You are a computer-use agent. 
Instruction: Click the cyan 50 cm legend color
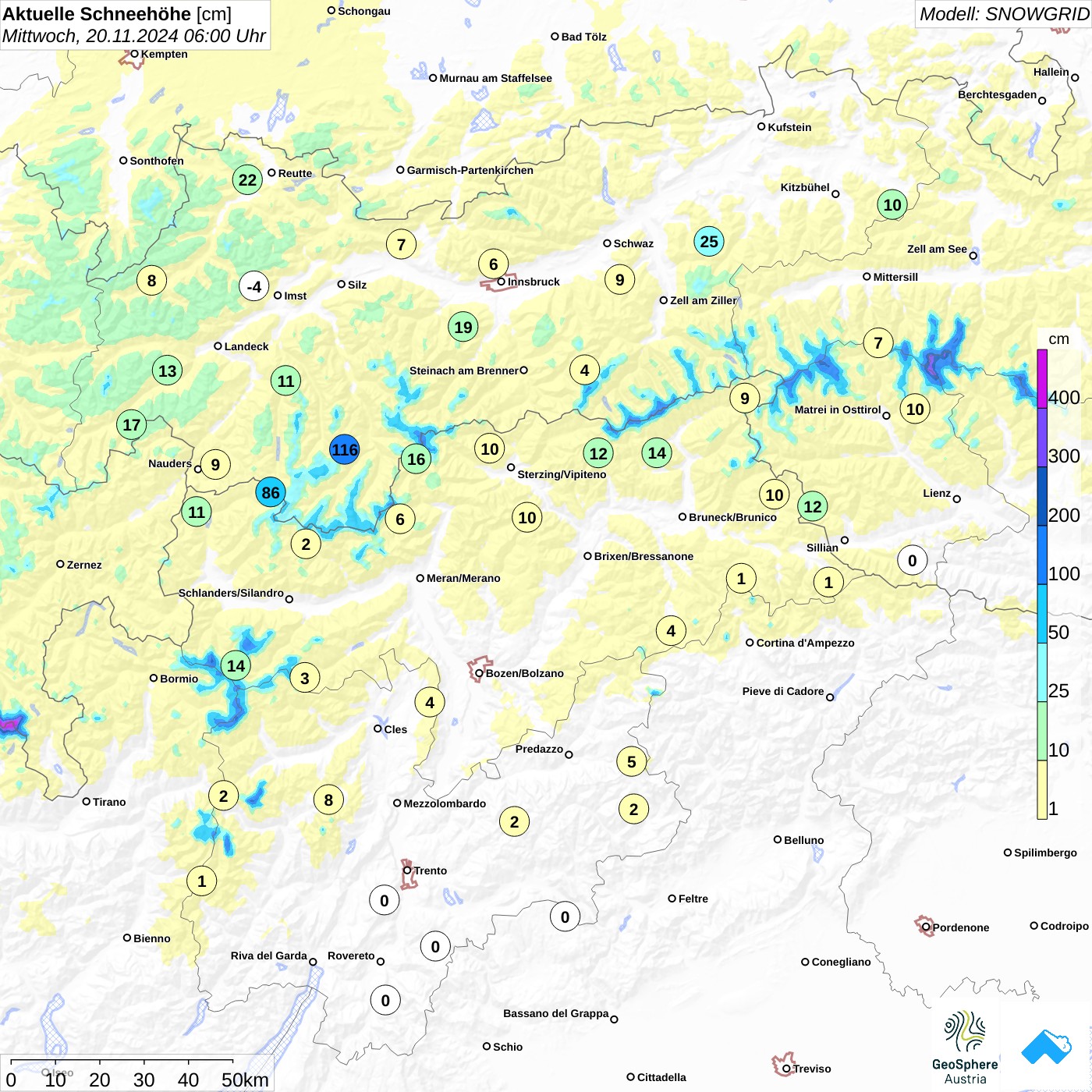[1042, 614]
